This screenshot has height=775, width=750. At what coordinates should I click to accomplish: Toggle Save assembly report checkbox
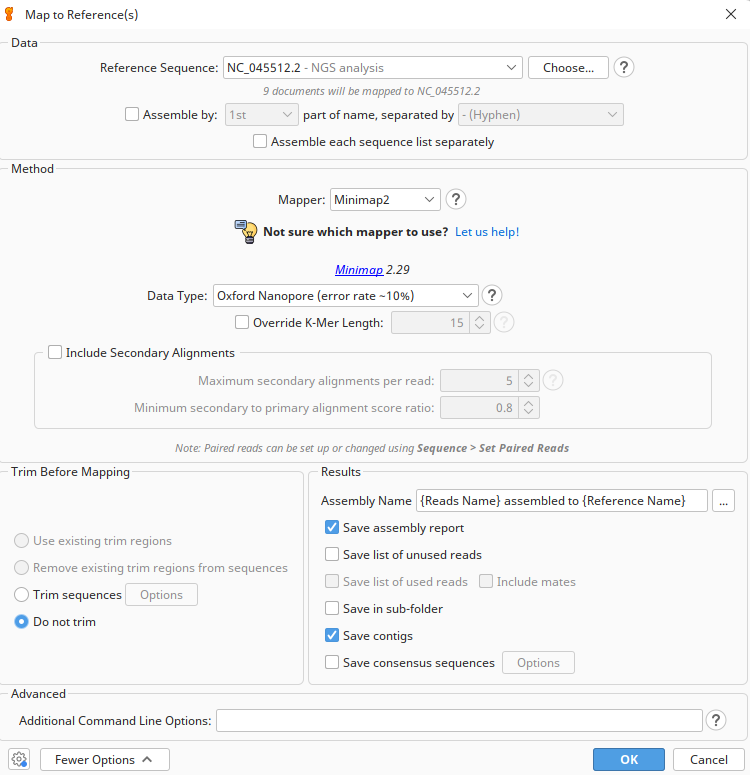(x=332, y=528)
